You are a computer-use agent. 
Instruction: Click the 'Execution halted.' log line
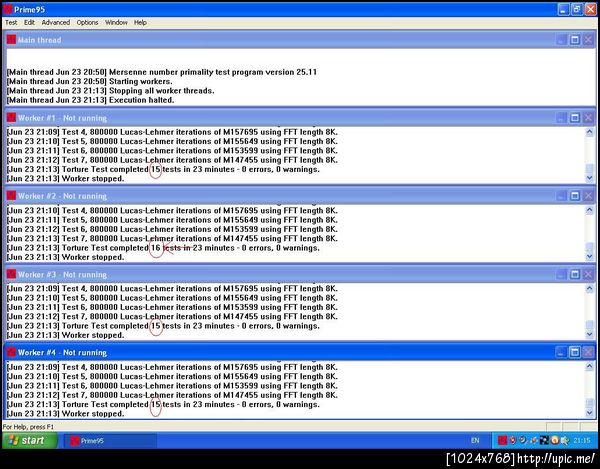tap(91, 100)
